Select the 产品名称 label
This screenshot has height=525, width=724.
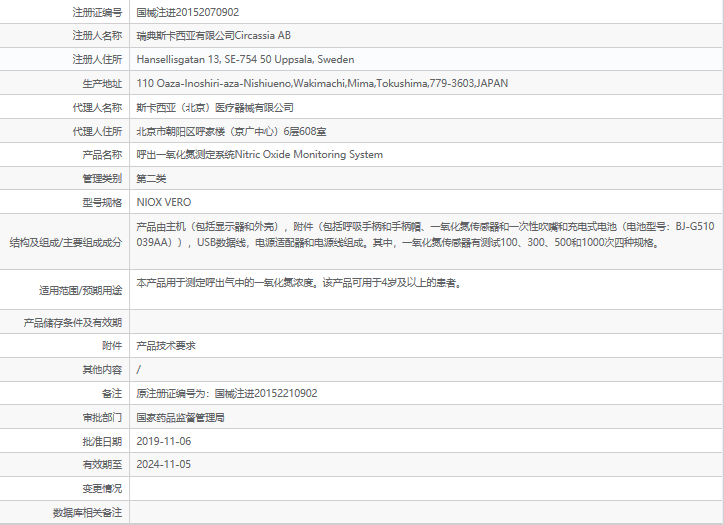point(102,155)
